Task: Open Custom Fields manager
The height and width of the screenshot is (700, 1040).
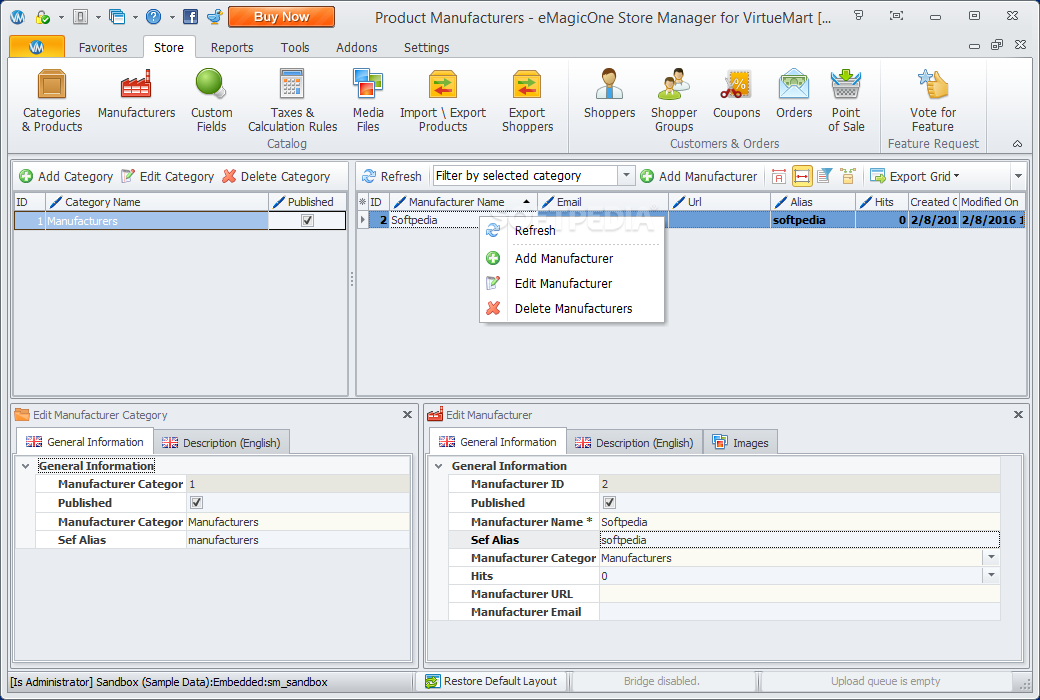Action: point(212,100)
